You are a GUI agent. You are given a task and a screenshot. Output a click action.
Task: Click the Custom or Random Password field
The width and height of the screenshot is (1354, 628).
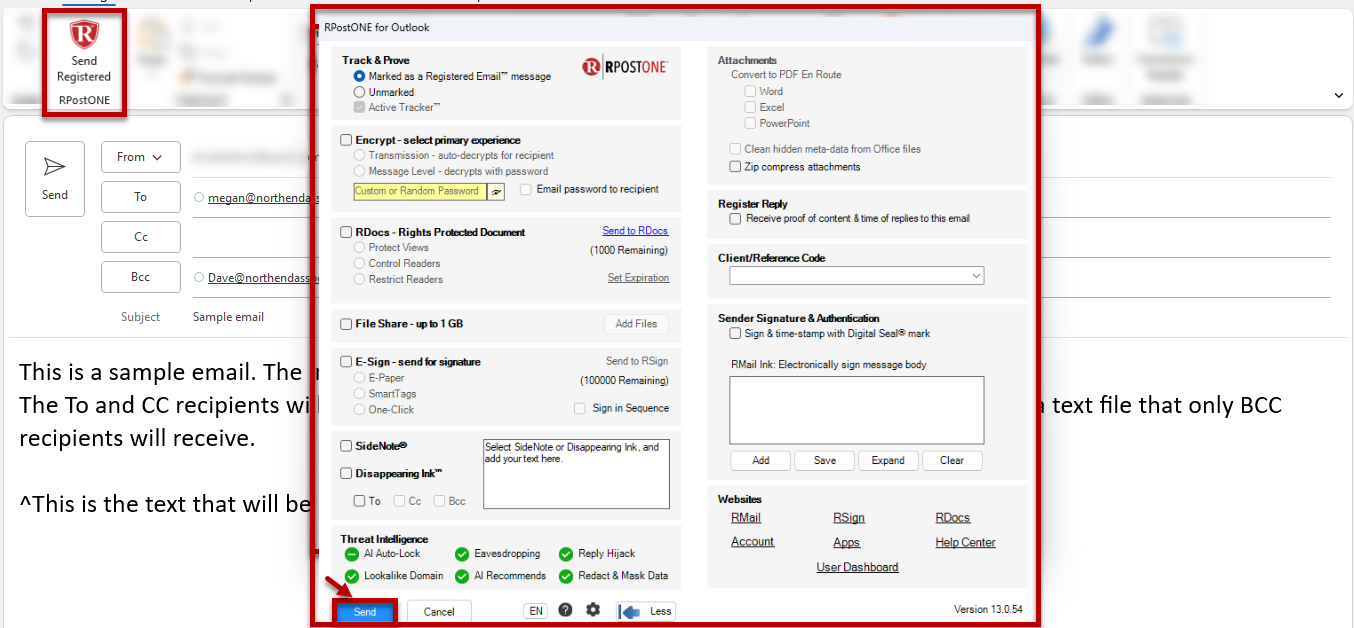(x=420, y=191)
